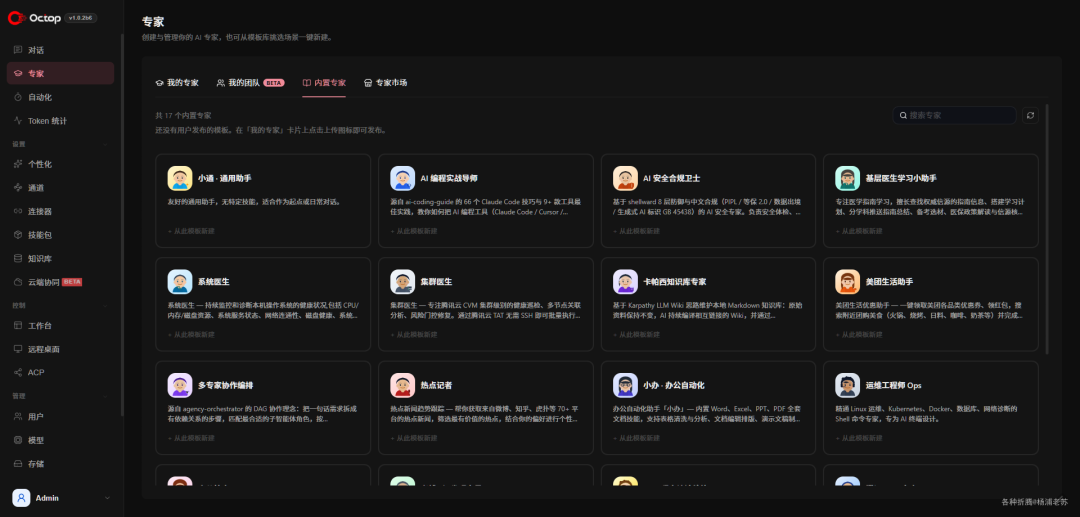Open ACP in the sidebar
The height and width of the screenshot is (517, 1080).
tap(60, 372)
